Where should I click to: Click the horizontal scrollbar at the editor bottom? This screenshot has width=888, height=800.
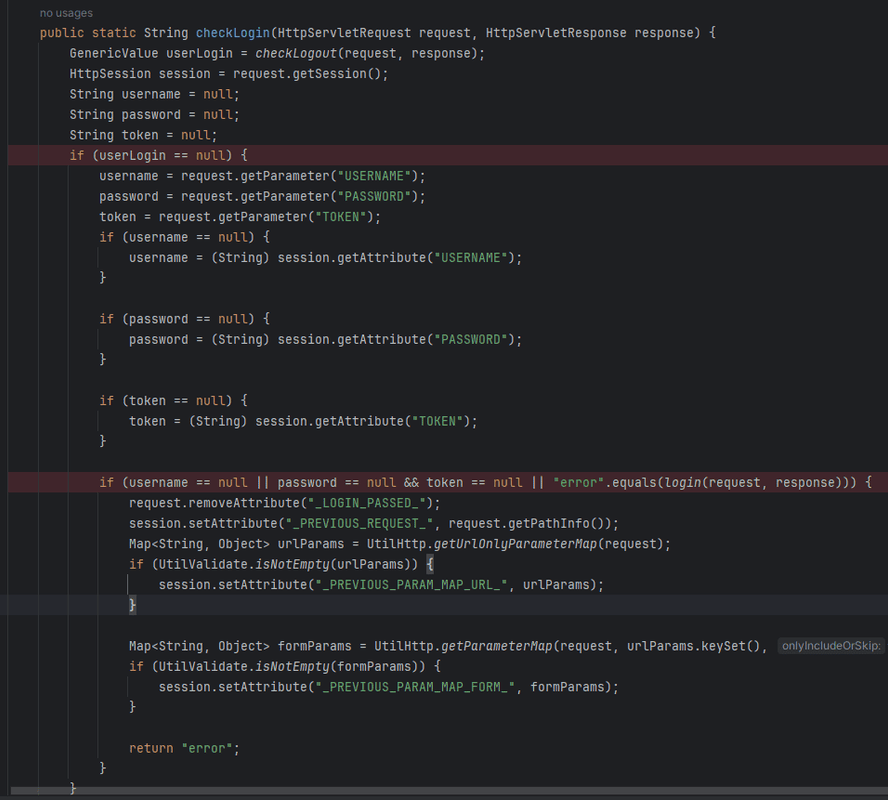pos(449,790)
